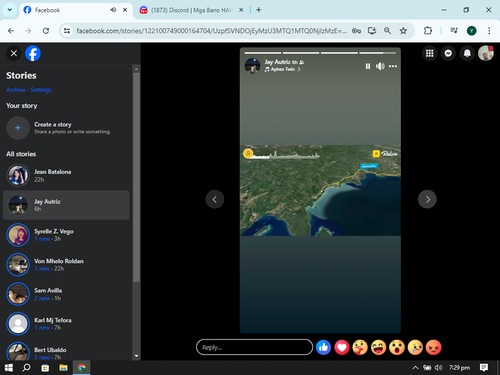Pause the story playback

(368, 66)
